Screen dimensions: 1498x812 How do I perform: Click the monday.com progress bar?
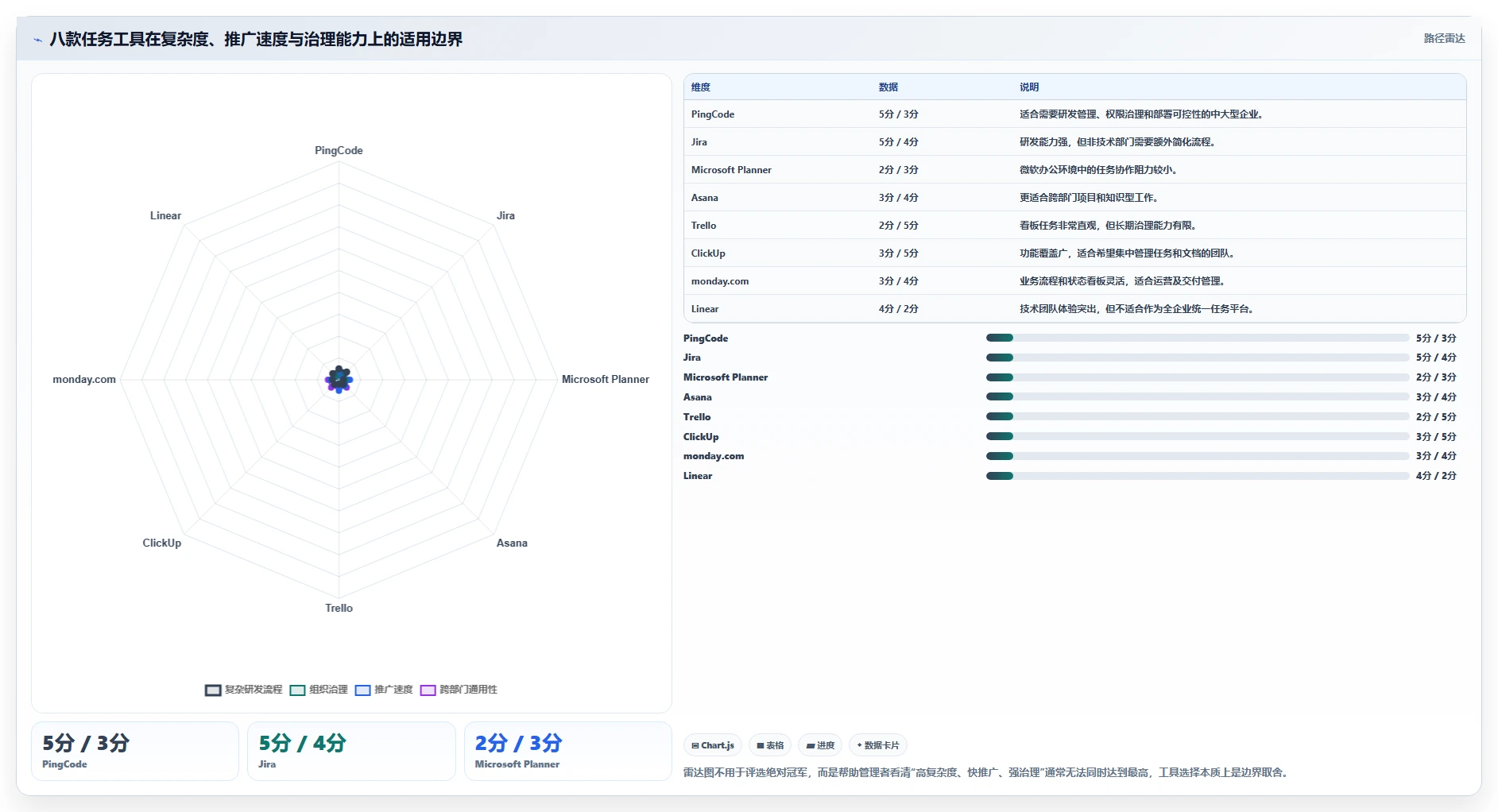[x=1197, y=456]
